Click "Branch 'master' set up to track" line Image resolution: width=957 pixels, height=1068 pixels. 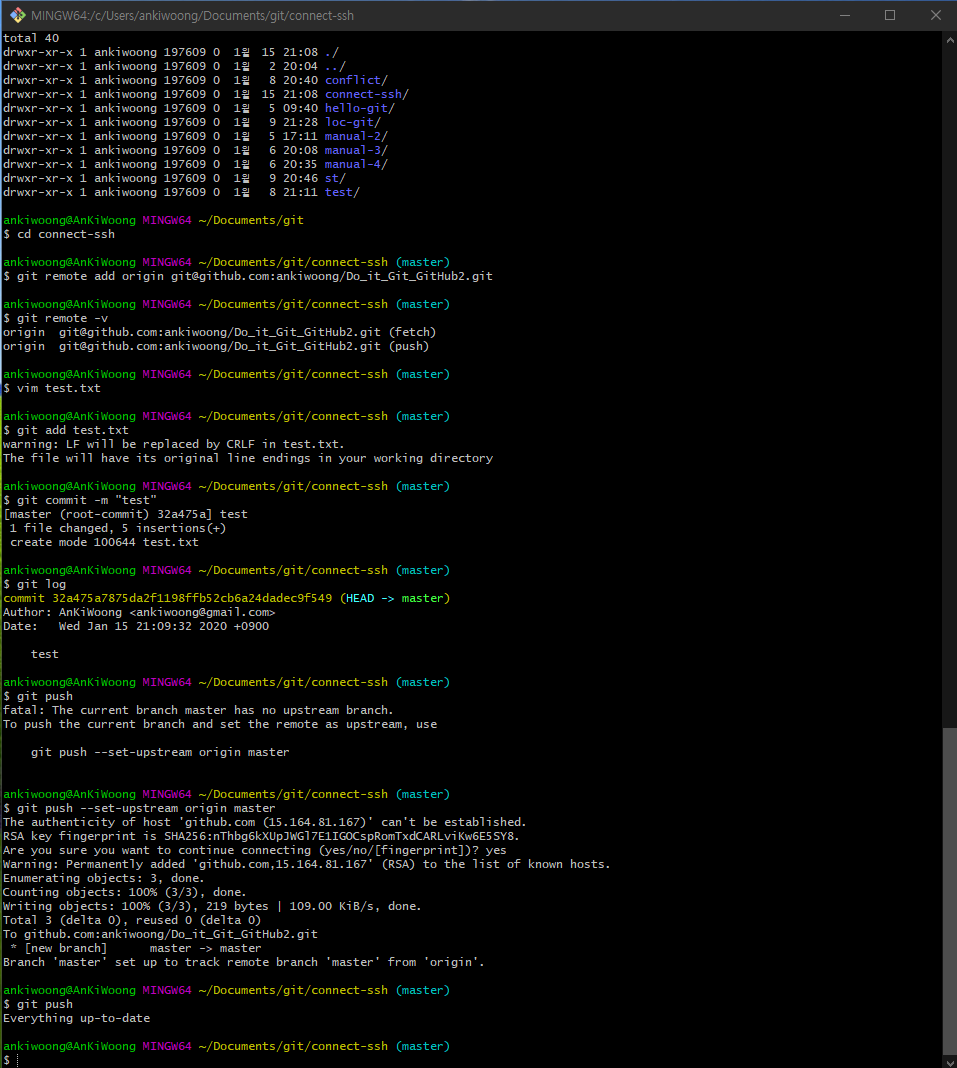point(244,962)
